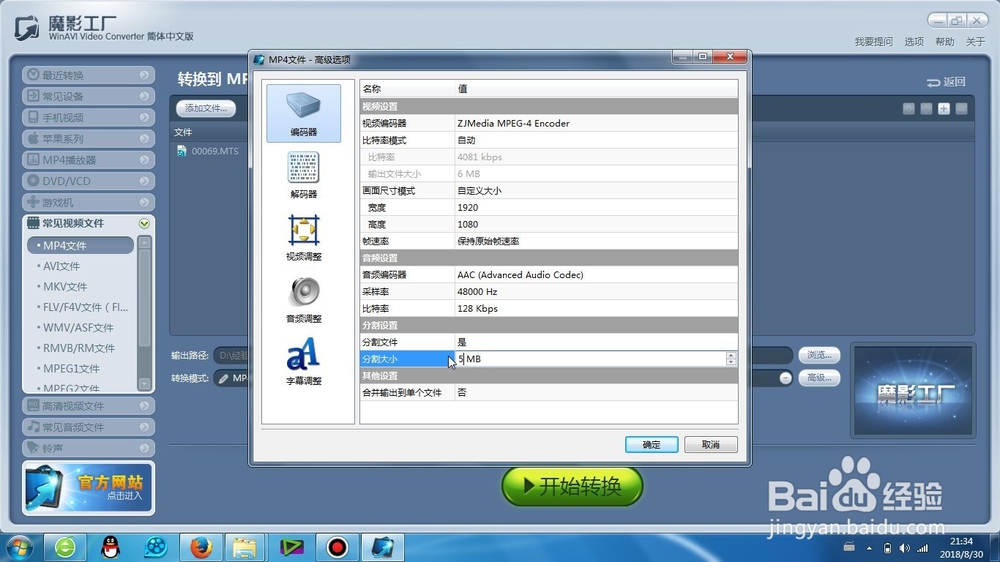The height and width of the screenshot is (562, 1000).
Task: Click the audio 比特率 value 128 Kbps
Action: pyautogui.click(x=477, y=309)
